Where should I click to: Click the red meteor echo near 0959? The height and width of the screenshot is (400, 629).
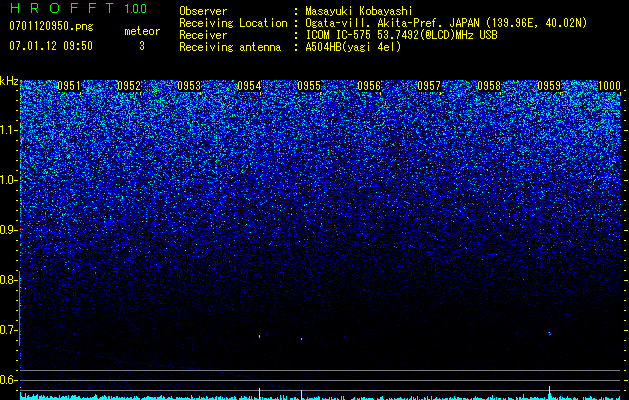click(x=550, y=333)
